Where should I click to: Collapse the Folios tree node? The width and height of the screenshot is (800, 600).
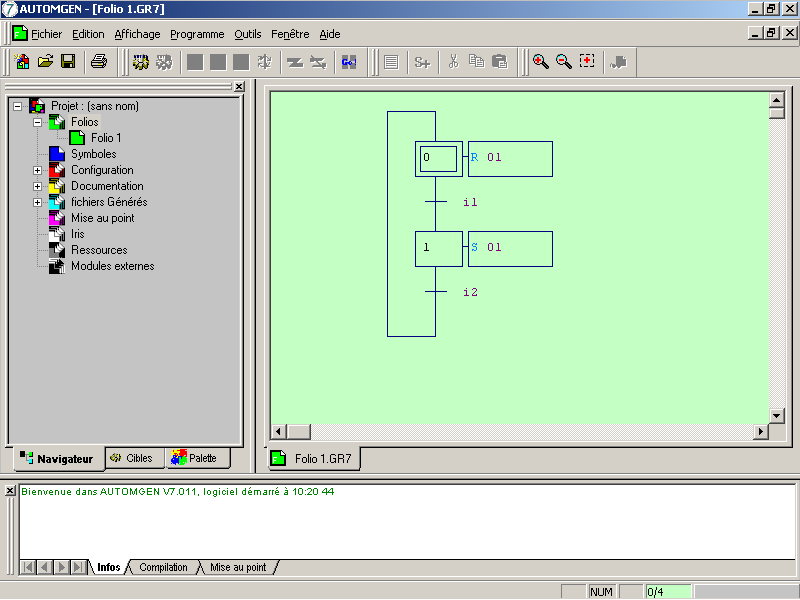38,122
